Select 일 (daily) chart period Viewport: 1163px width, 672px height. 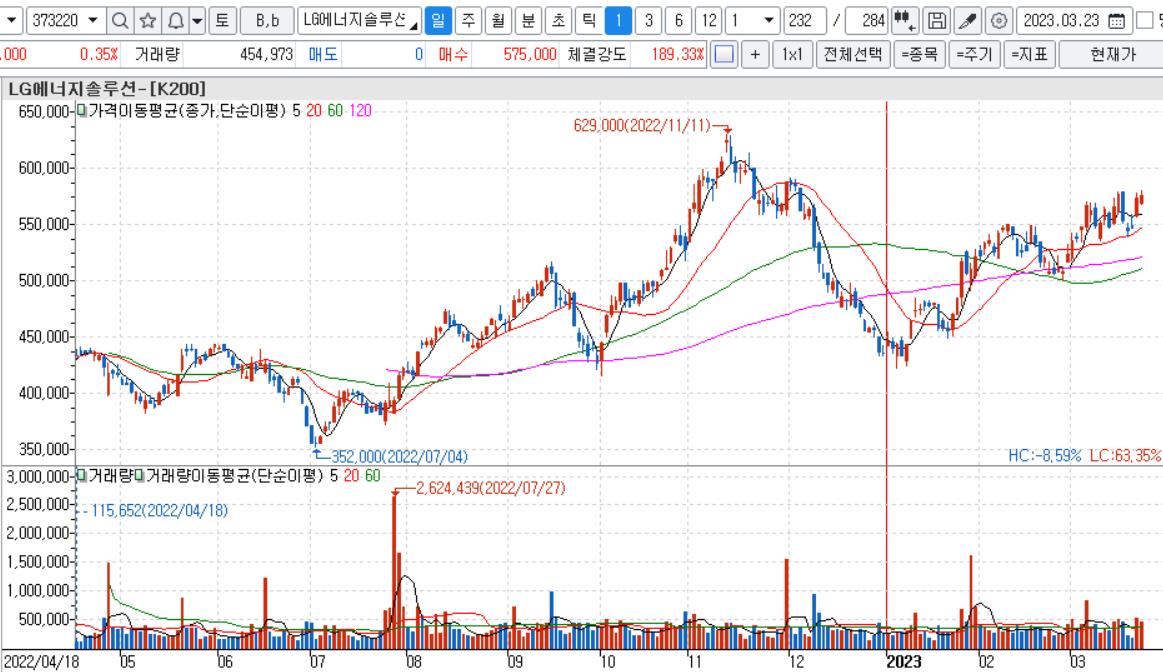[438, 21]
